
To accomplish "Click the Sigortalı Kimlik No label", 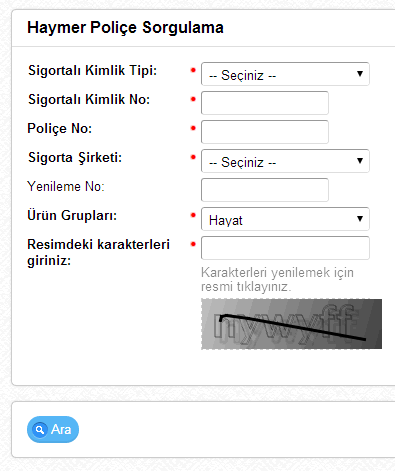I will tap(89, 99).
